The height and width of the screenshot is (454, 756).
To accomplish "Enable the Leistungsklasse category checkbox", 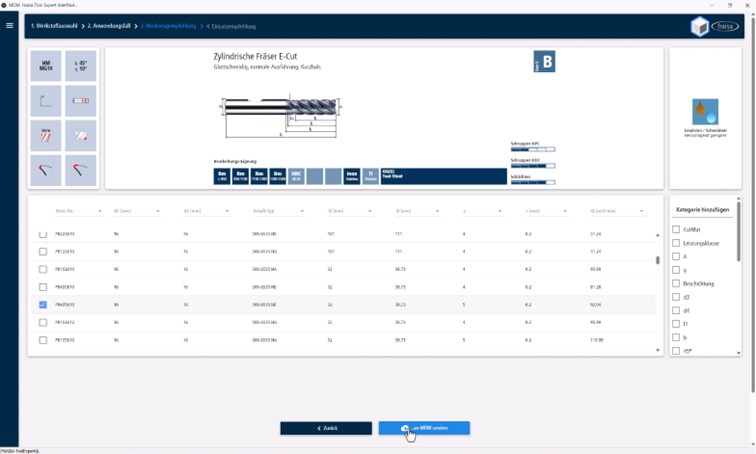I will pos(676,243).
